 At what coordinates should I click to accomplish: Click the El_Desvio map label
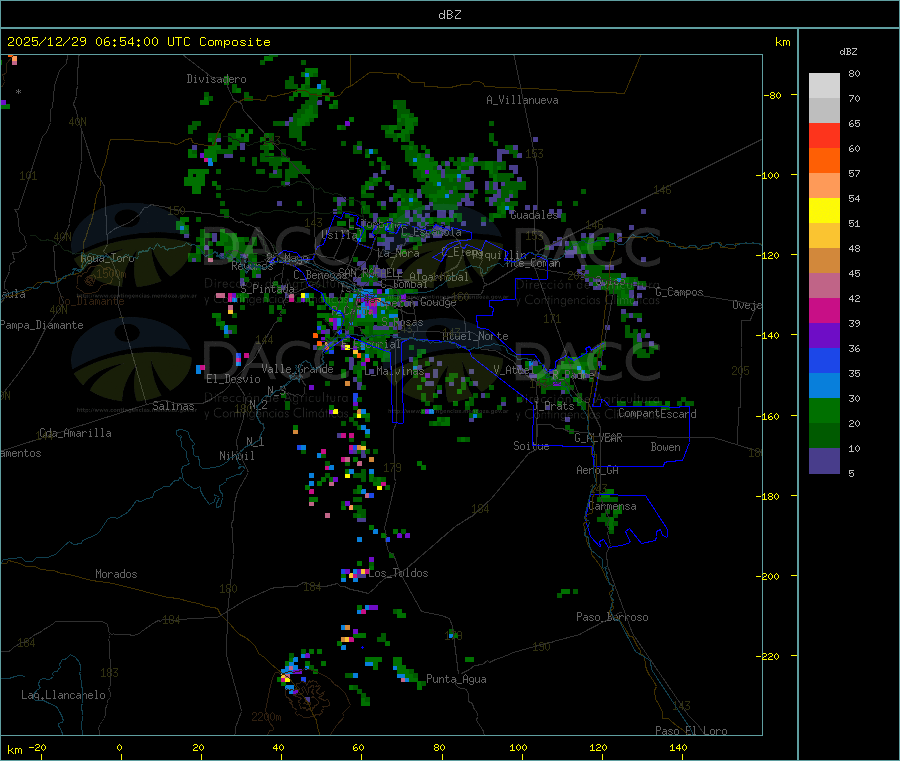pyautogui.click(x=233, y=379)
